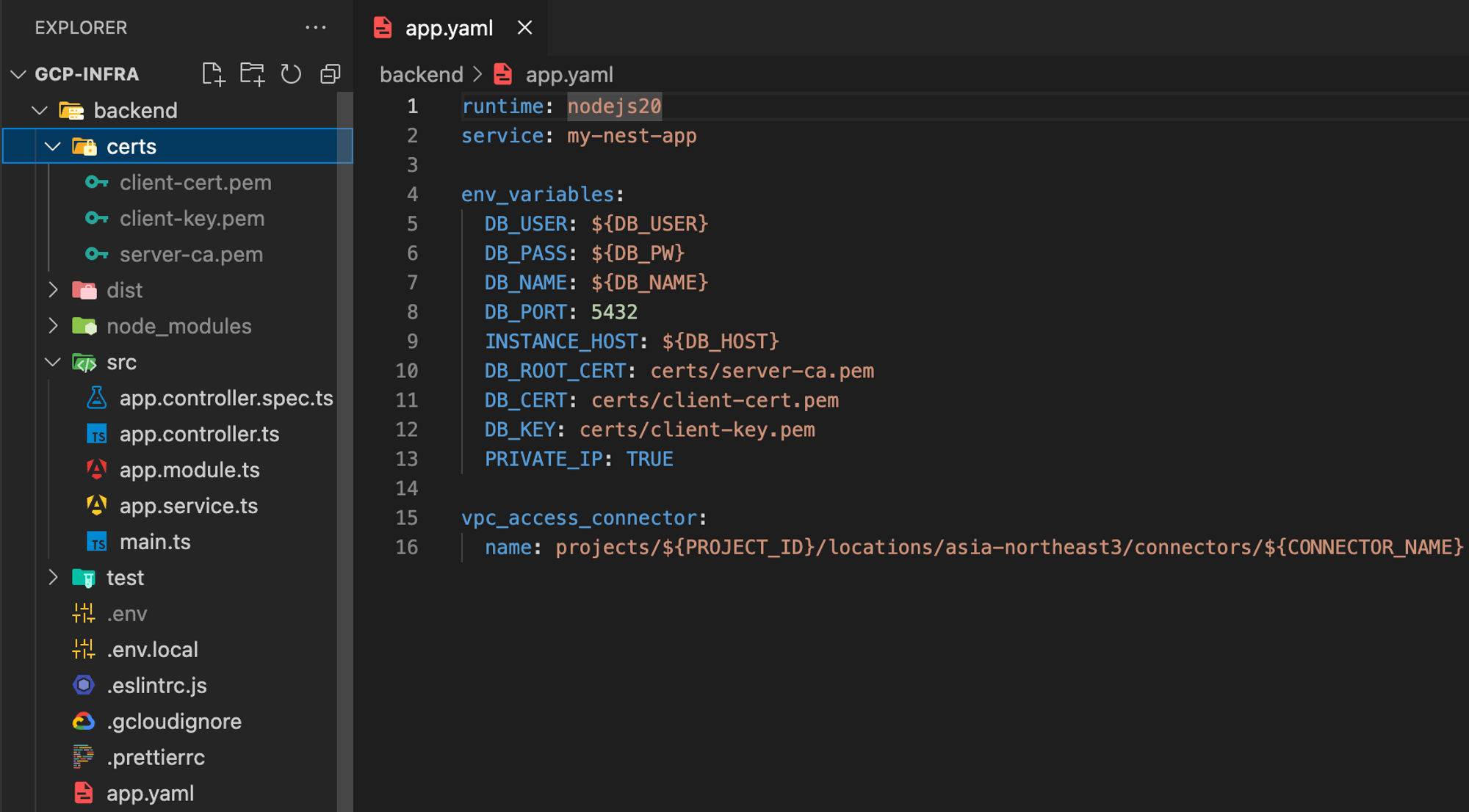Click the New File icon in Explorer

(x=213, y=74)
